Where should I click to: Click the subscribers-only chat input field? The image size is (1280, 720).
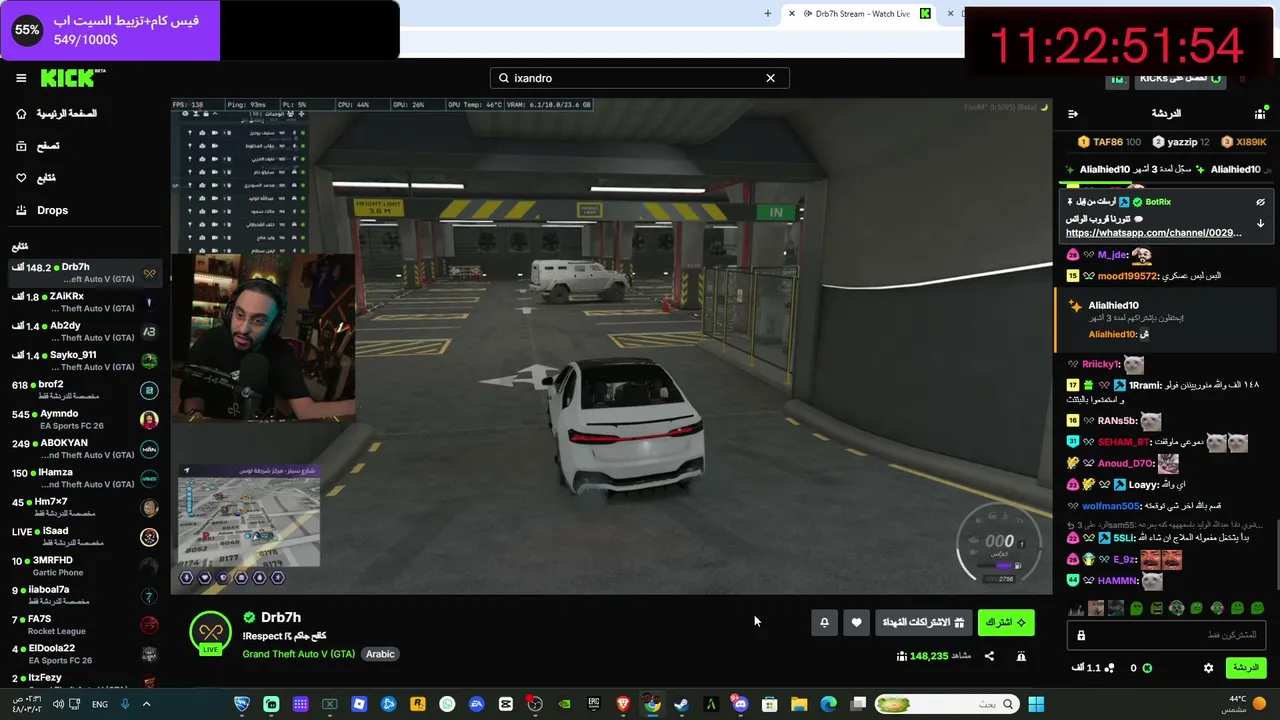click(x=1168, y=635)
